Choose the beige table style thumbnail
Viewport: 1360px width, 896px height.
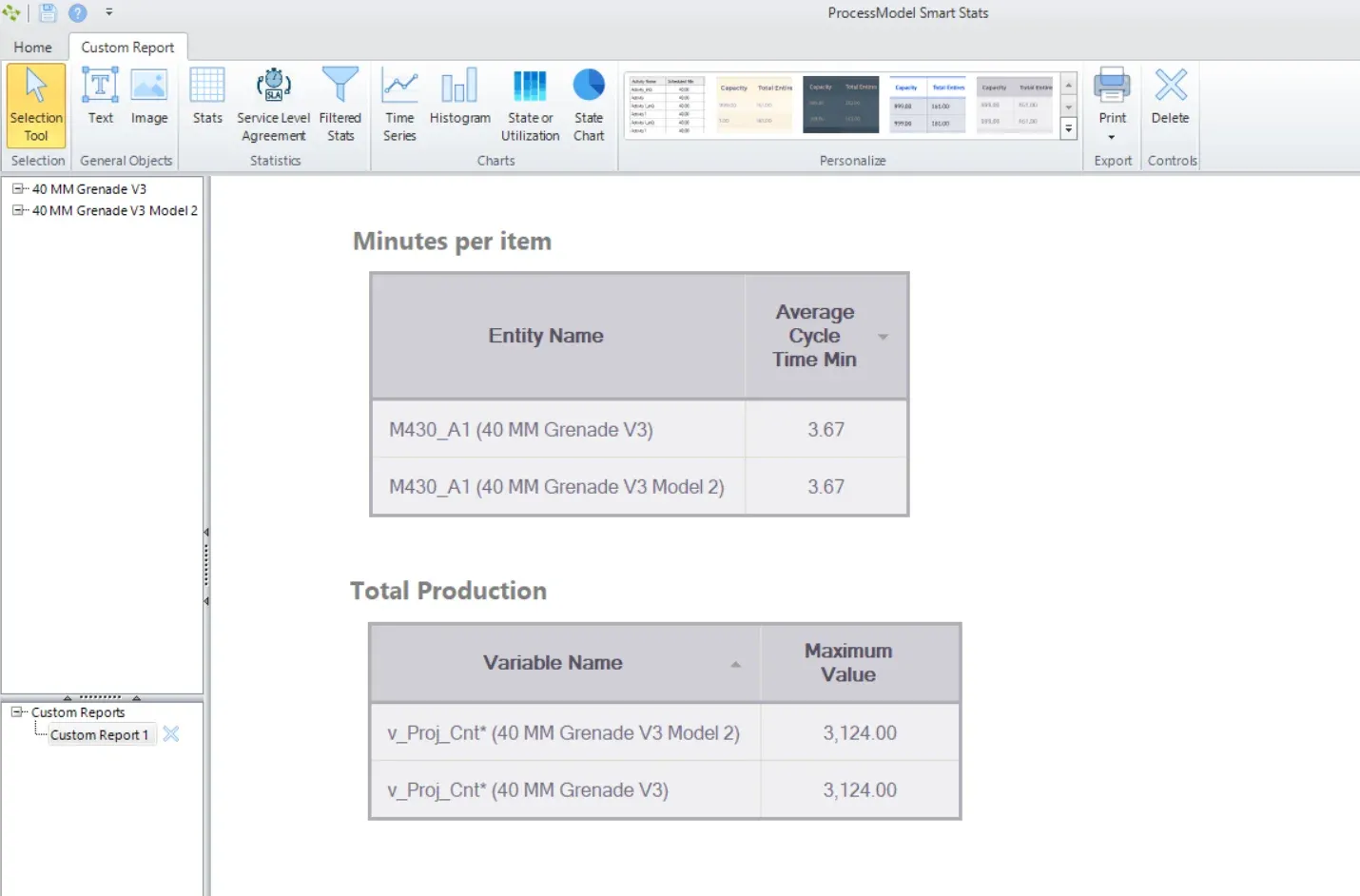tap(754, 105)
